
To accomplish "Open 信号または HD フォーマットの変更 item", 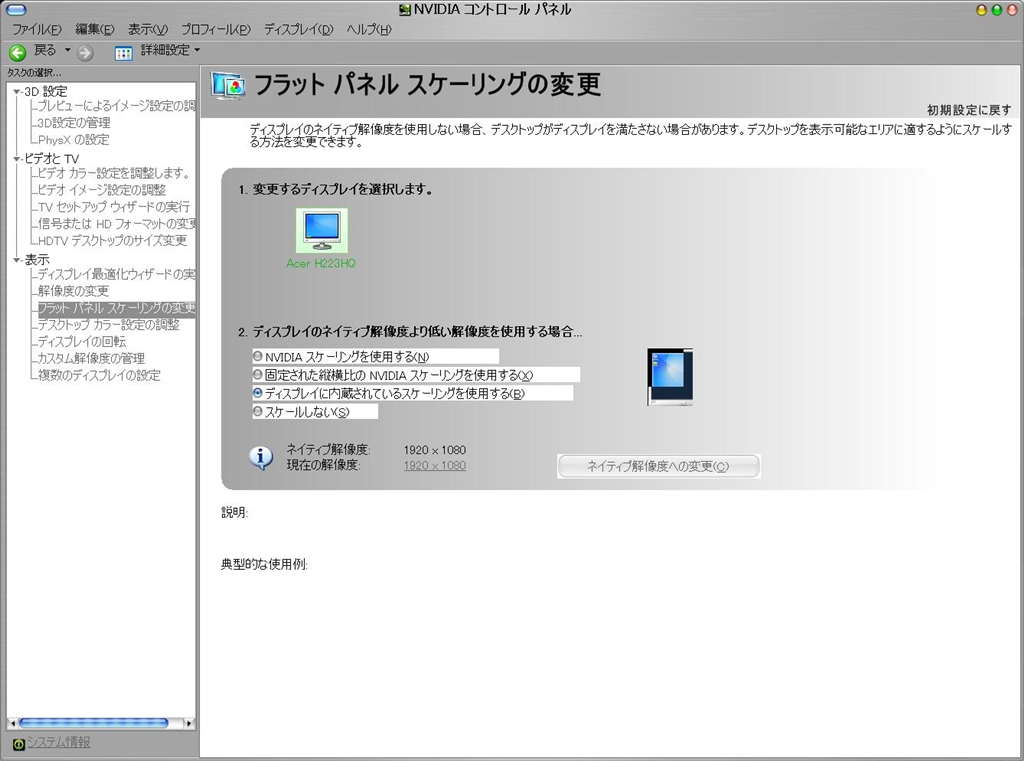I will click(116, 223).
